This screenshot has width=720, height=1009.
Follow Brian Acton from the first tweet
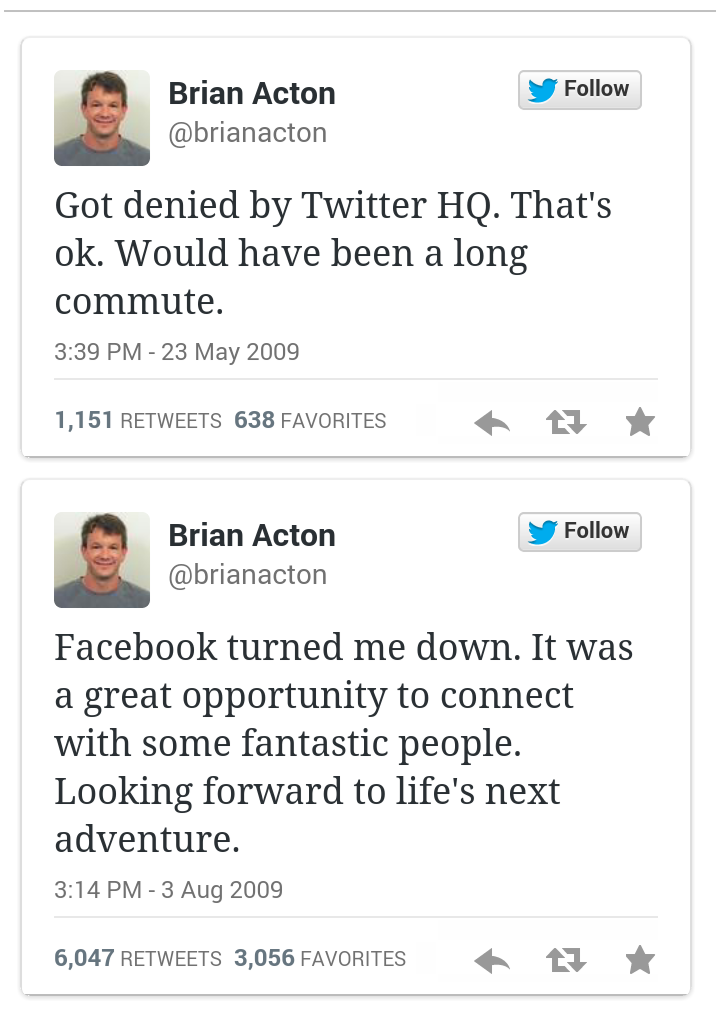click(x=580, y=90)
